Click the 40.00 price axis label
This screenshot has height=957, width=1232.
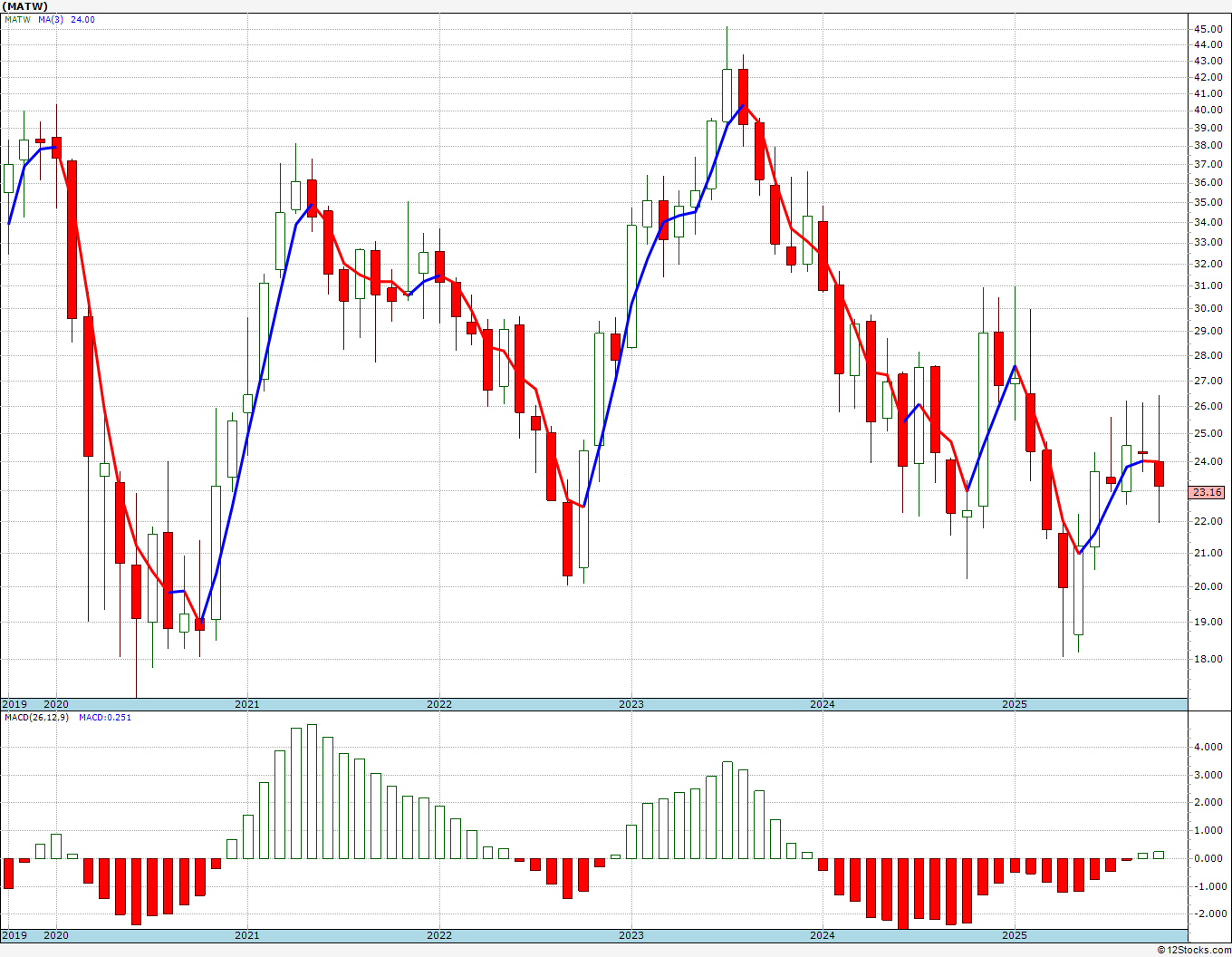pyautogui.click(x=1207, y=111)
